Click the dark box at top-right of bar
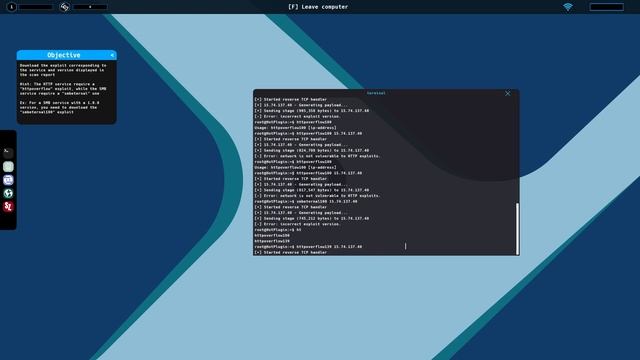The width and height of the screenshot is (640, 360). click(607, 7)
